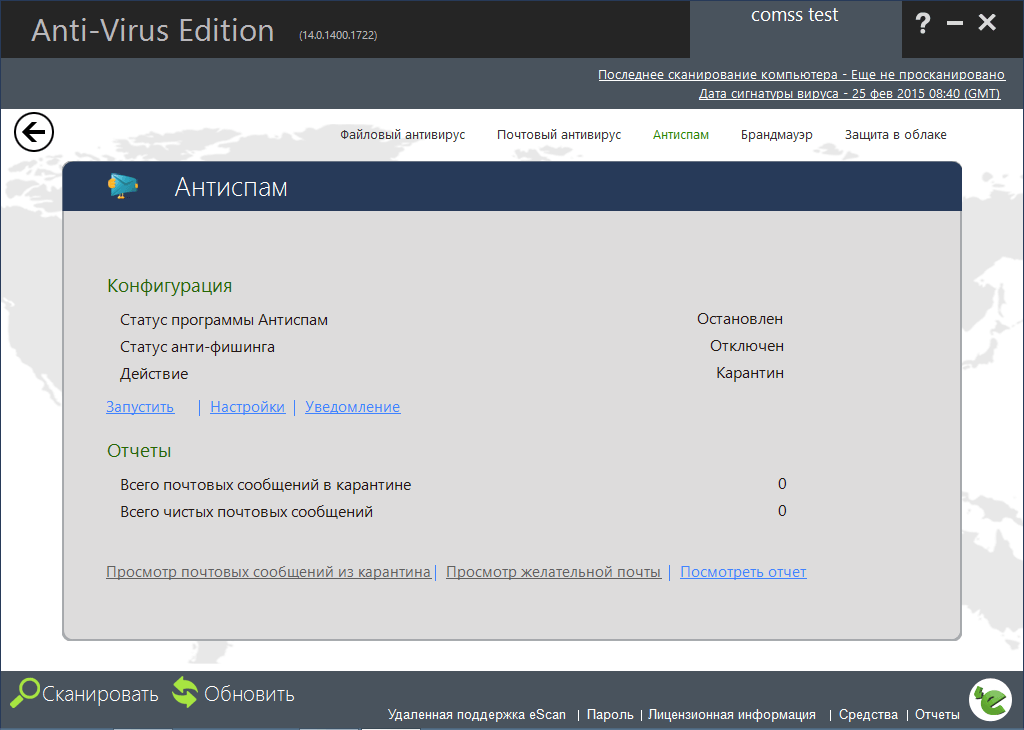Select the Брандмауэр tab
The width and height of the screenshot is (1024, 730).
coord(777,134)
